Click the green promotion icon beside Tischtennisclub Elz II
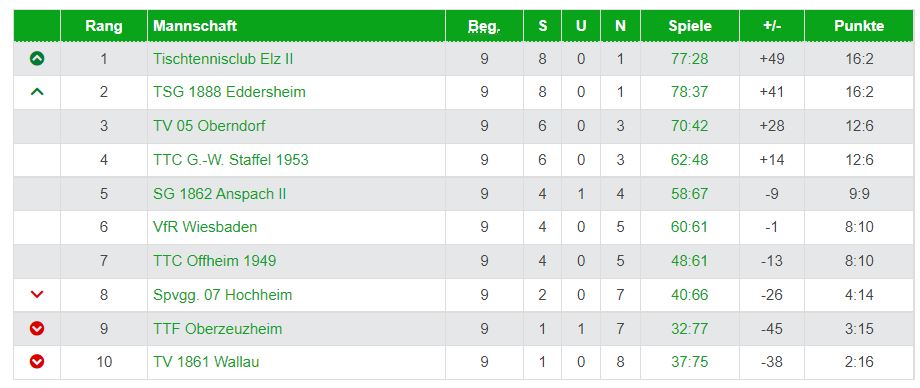Image resolution: width=920 pixels, height=388 pixels. [37, 58]
